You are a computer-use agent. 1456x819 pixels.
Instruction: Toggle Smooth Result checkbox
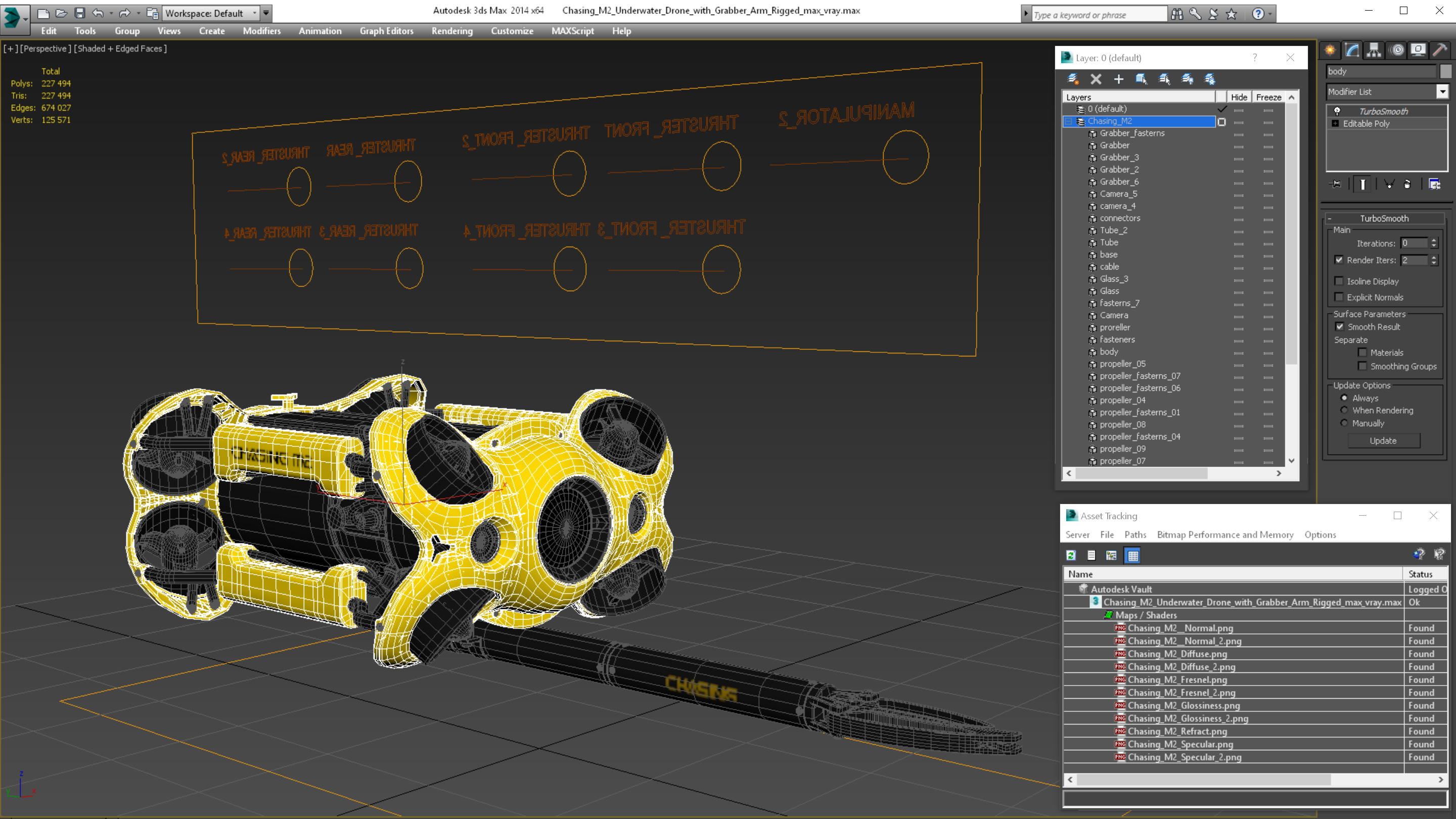tap(1340, 327)
